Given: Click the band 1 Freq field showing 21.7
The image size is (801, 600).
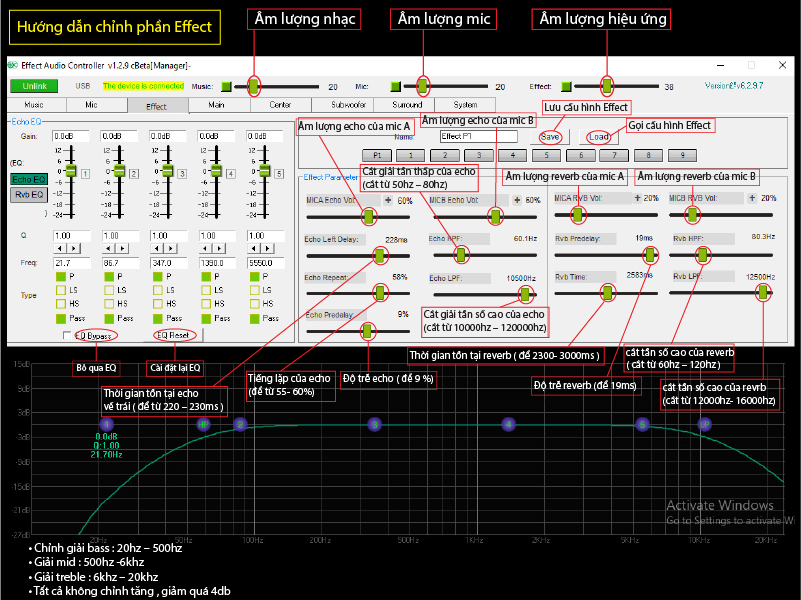Looking at the screenshot, I should [72, 263].
